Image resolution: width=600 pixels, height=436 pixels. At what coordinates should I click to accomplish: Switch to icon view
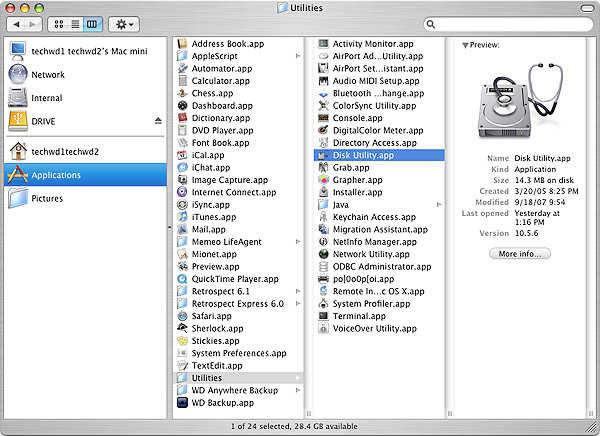58,24
